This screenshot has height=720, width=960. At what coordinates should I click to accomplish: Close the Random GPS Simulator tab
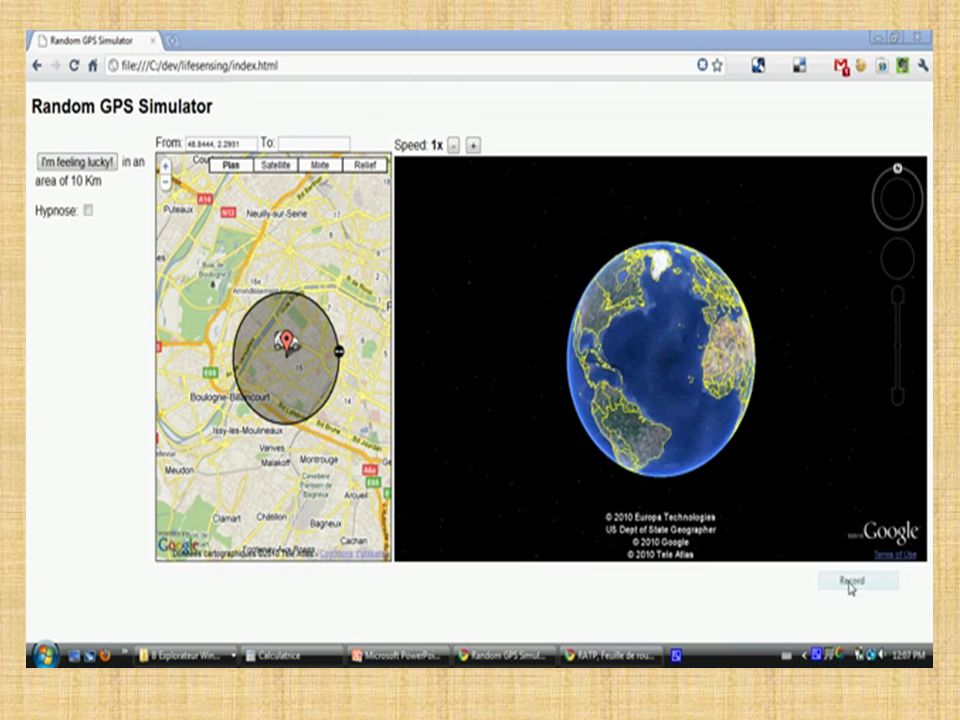coord(153,41)
